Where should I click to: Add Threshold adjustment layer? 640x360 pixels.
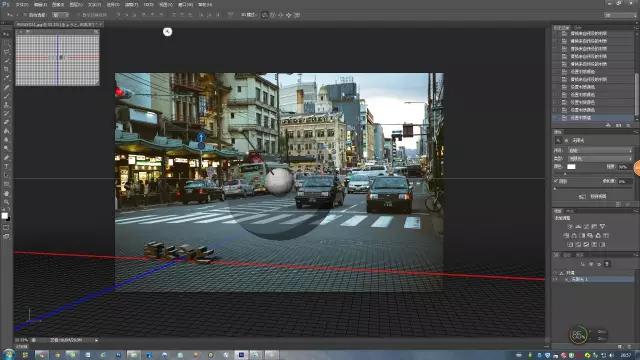[x=586, y=244]
